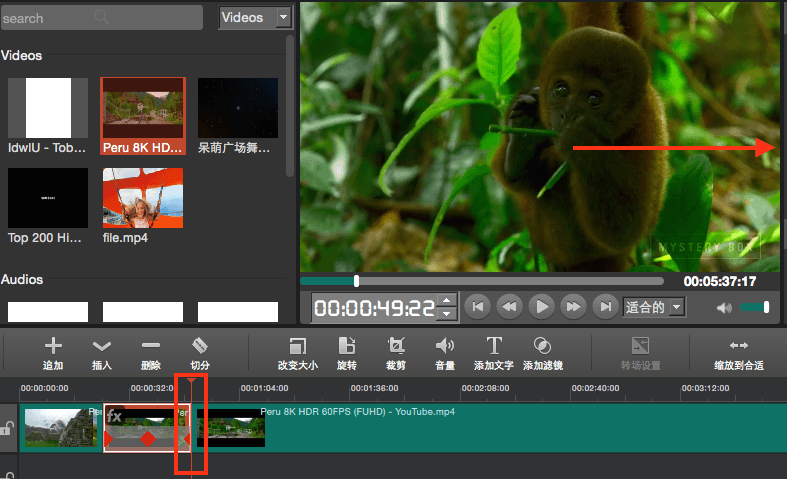787x479 pixels.
Task: Click the 00:01:04:00 ruler mark
Action: pos(265,388)
